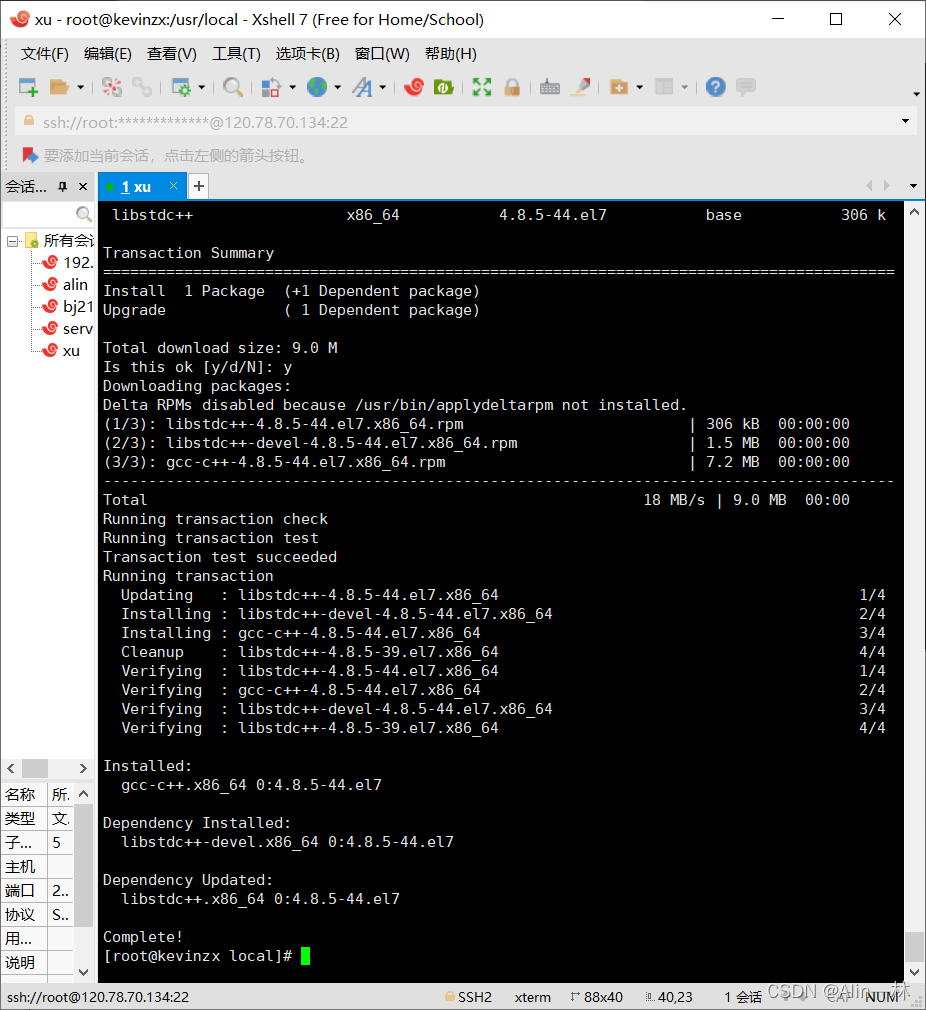This screenshot has width=926, height=1010.
Task: Expand the Open session dropdown arrow
Action: 80,87
